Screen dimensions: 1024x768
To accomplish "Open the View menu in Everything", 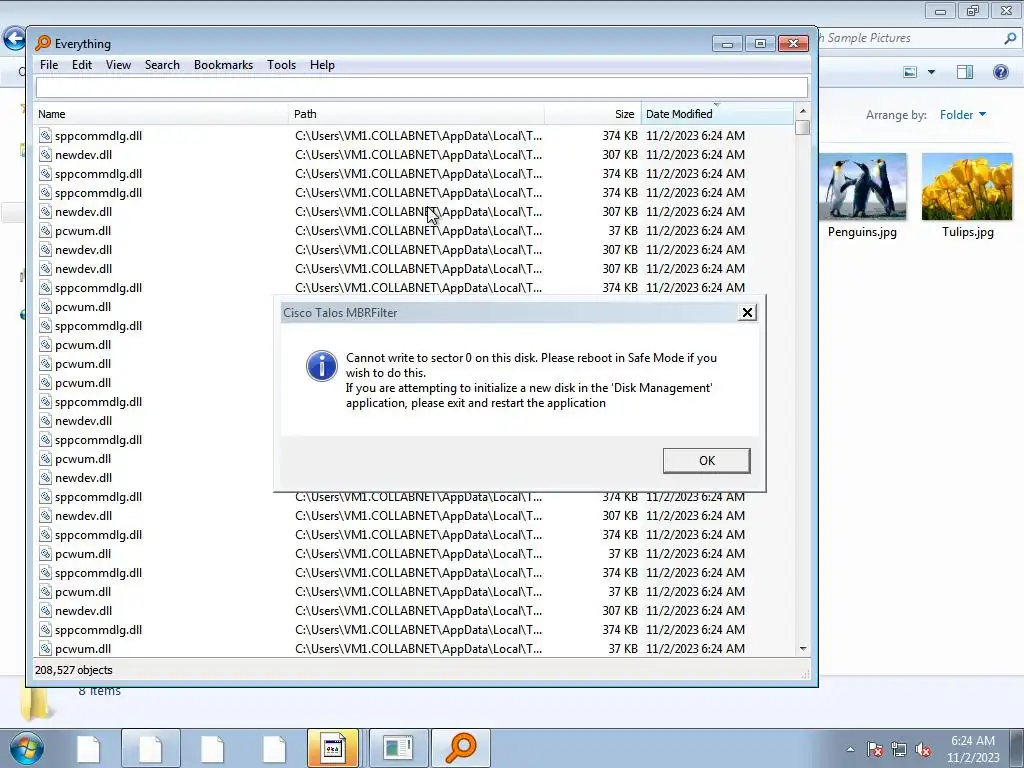I will pos(118,65).
